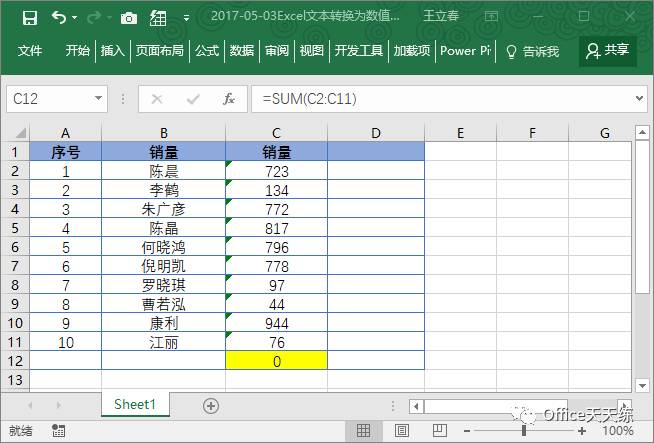Screen dimensions: 654x443
Task: Click the ribbon display options icon
Action: coord(491,17)
